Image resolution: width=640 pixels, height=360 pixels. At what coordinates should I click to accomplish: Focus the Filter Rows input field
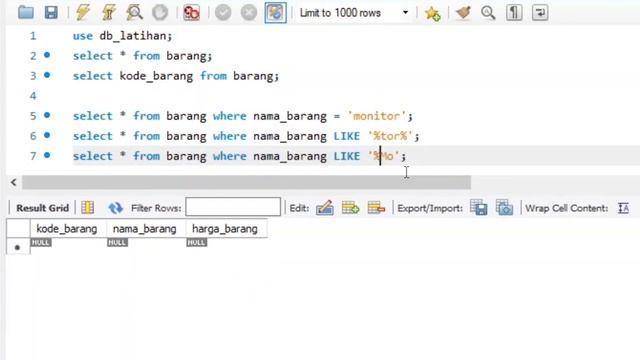[x=233, y=207]
